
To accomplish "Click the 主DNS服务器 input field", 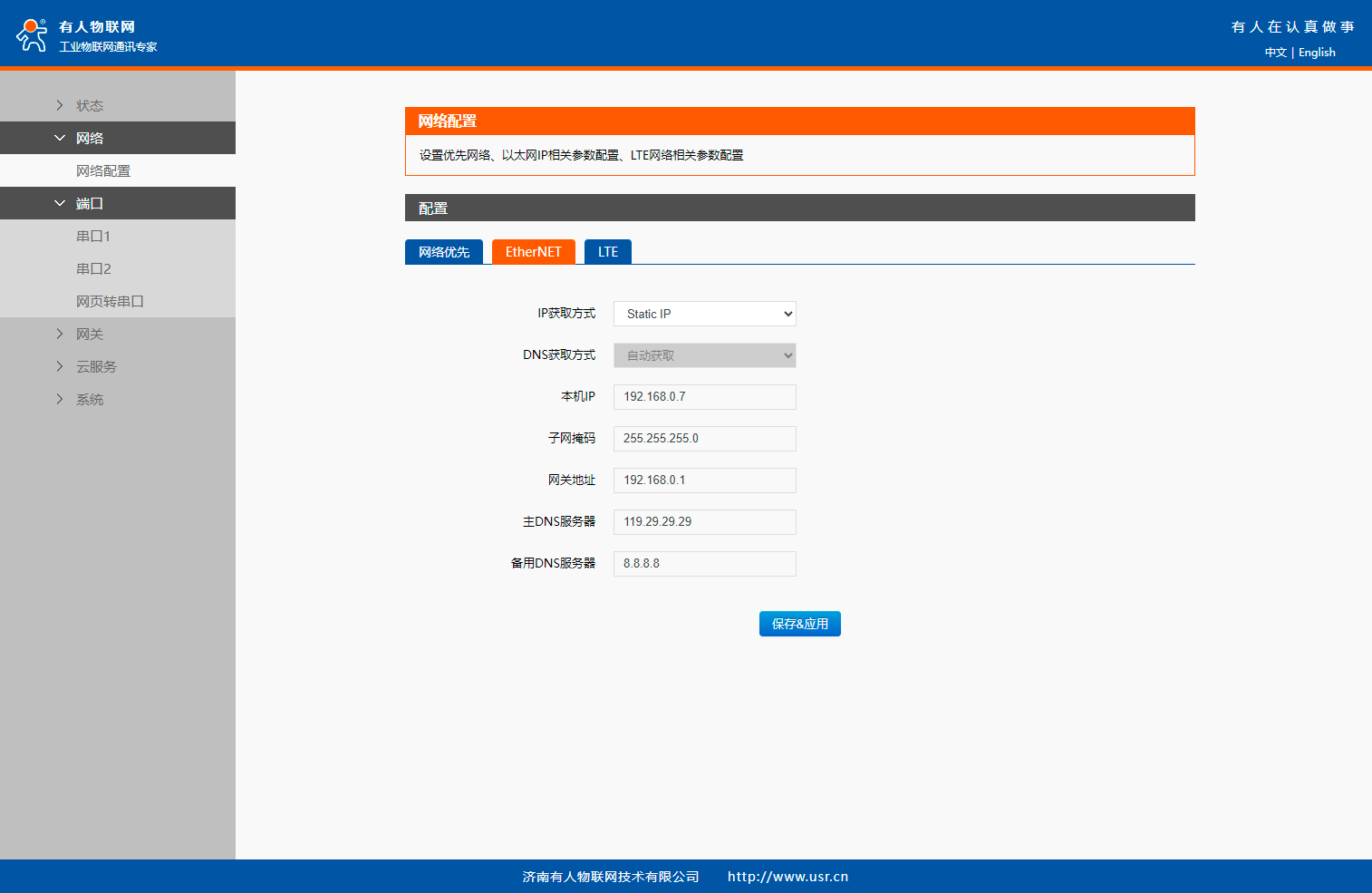I will point(704,522).
